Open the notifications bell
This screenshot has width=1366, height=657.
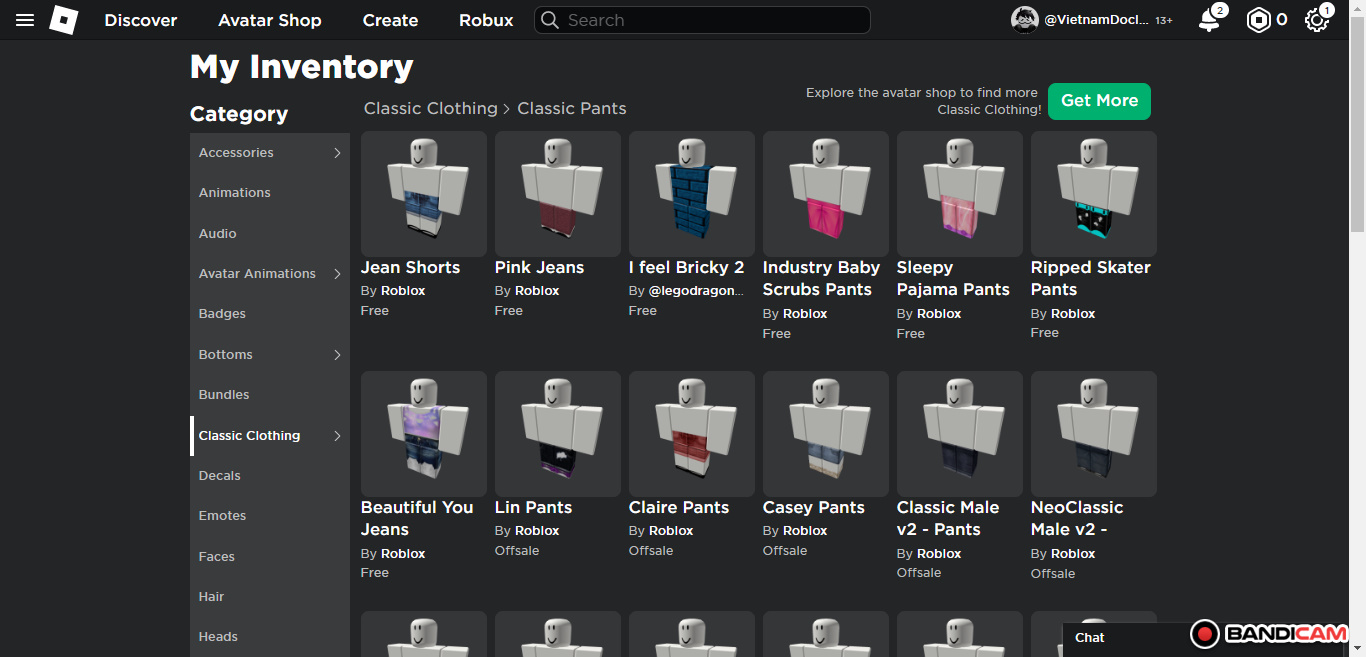coord(1209,20)
